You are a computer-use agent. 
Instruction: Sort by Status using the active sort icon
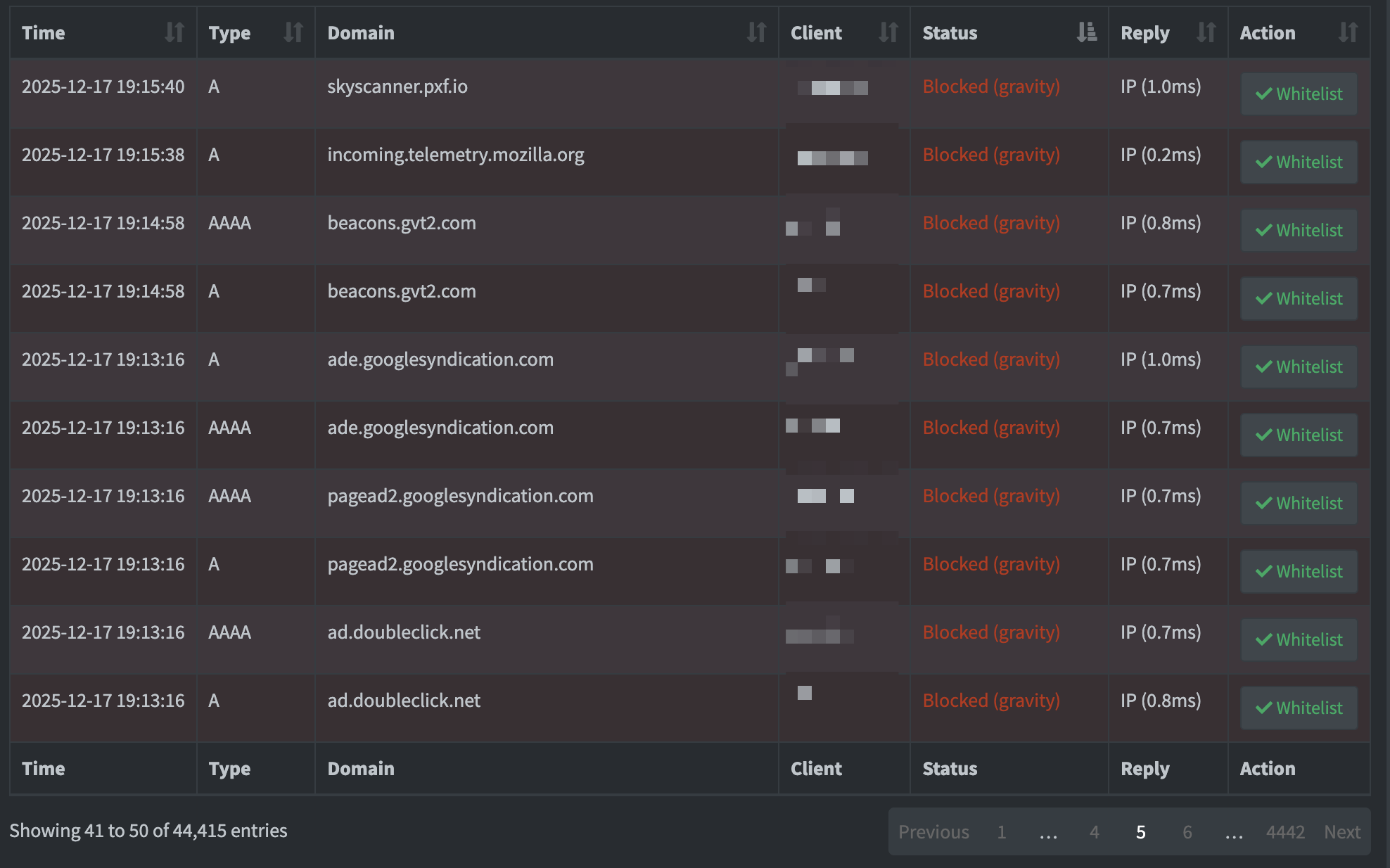[x=1086, y=32]
